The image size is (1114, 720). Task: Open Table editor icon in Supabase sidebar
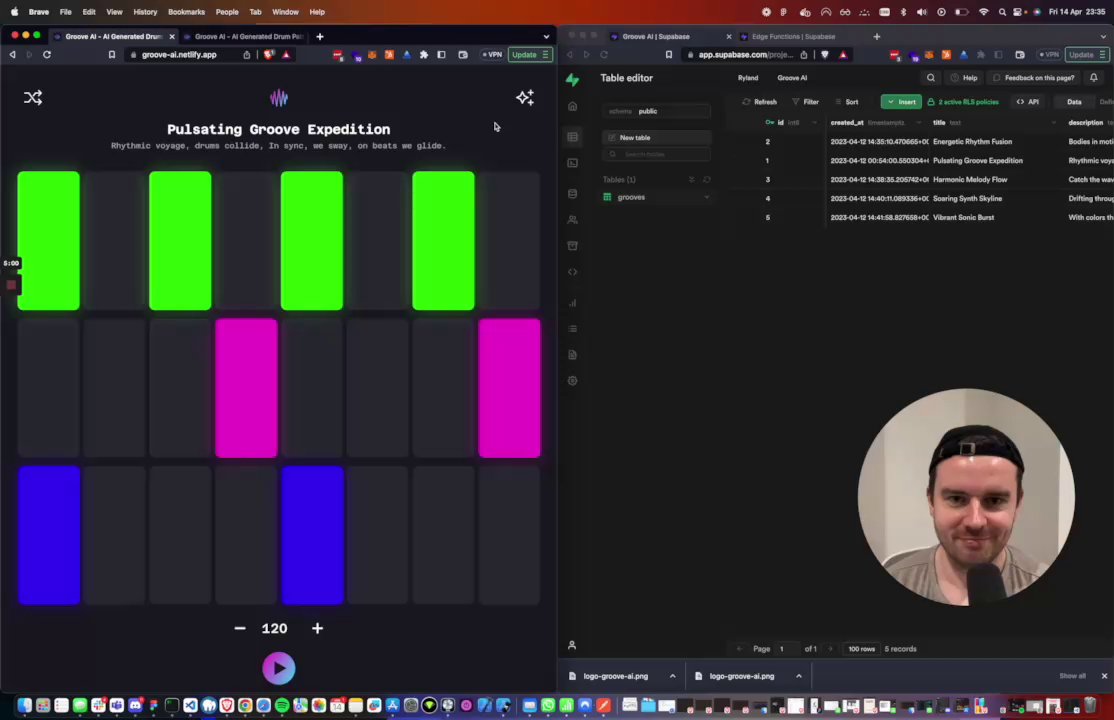tap(573, 136)
